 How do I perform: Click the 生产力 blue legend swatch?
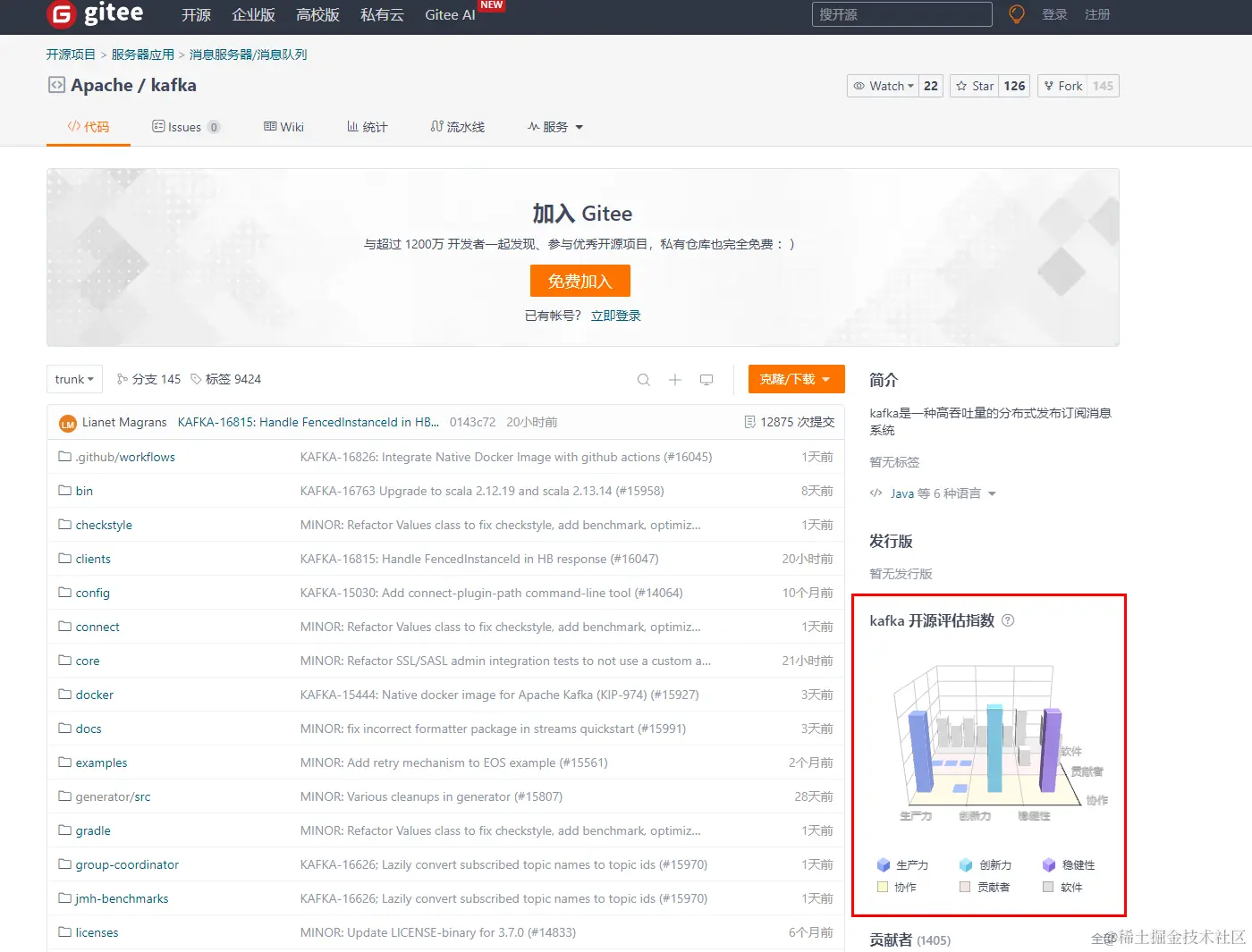click(x=882, y=864)
